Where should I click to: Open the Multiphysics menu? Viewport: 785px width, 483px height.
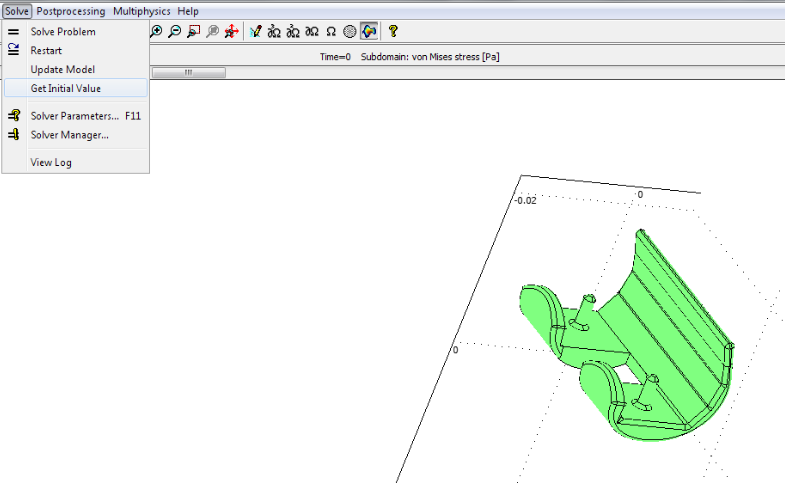pos(142,11)
